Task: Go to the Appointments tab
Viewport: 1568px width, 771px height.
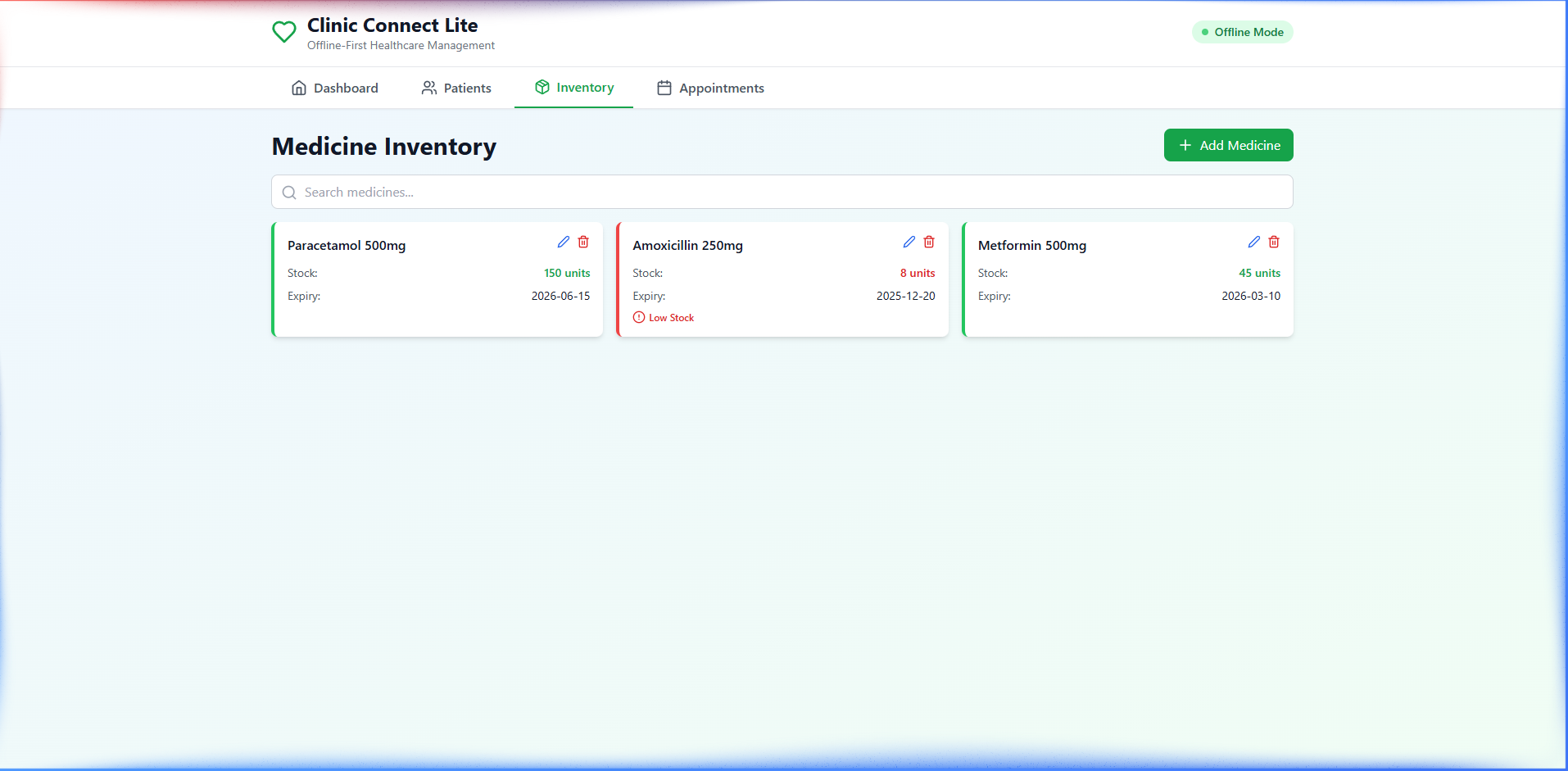Action: tap(710, 88)
